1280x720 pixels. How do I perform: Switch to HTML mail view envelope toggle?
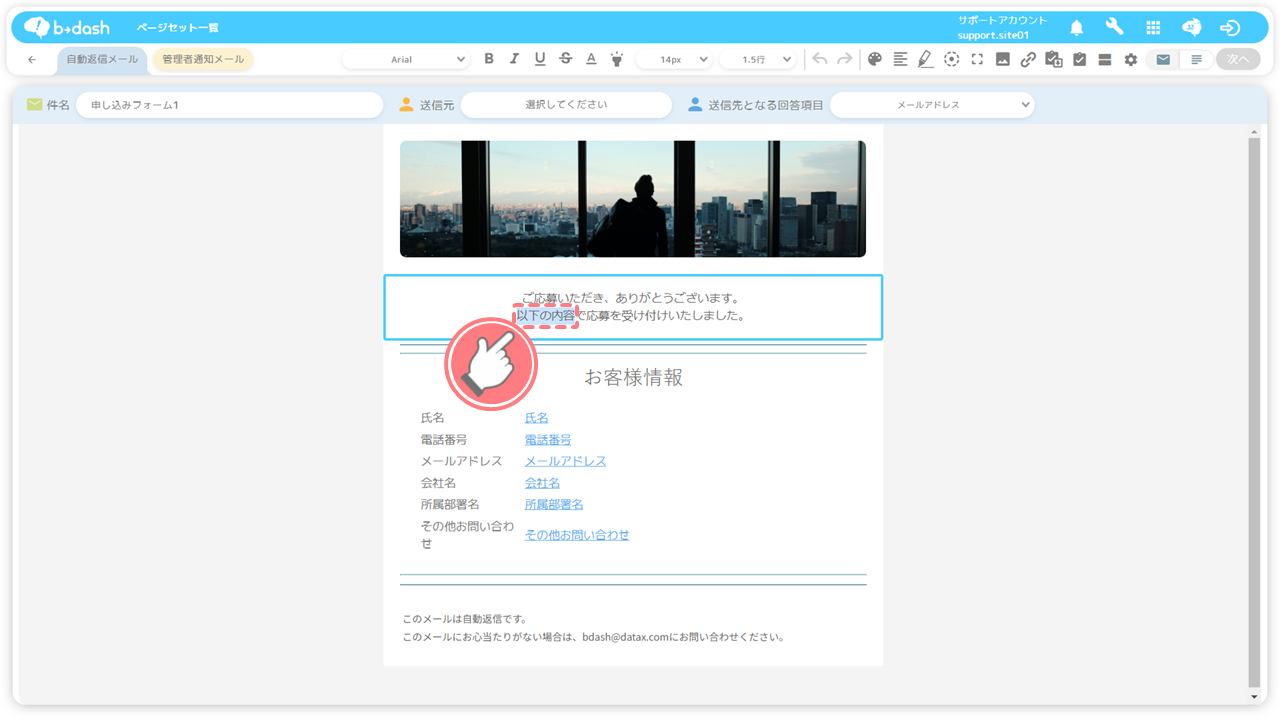click(1163, 59)
